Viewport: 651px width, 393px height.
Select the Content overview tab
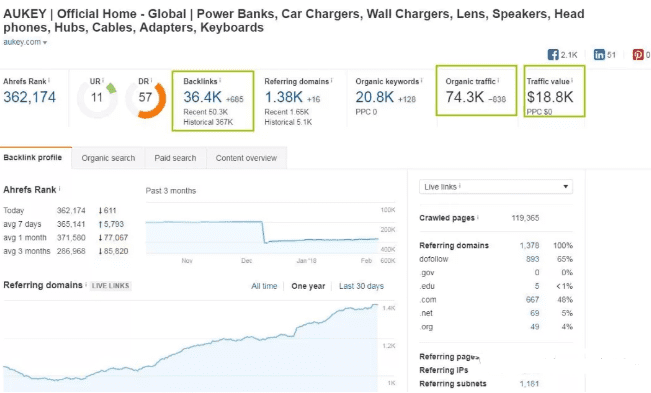point(246,158)
